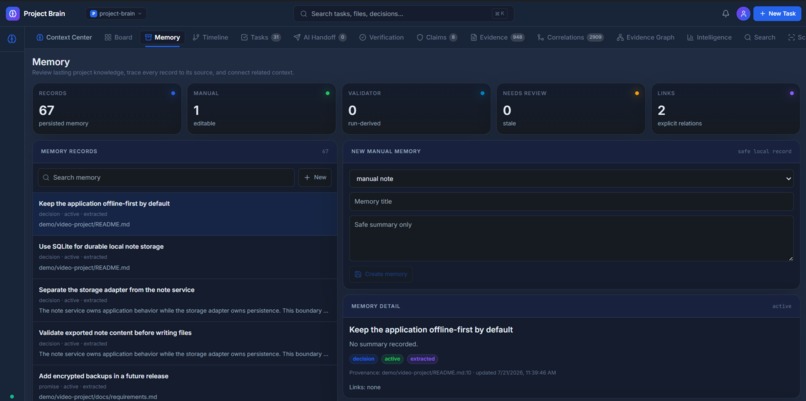Click the Timeline branch icon

point(196,38)
